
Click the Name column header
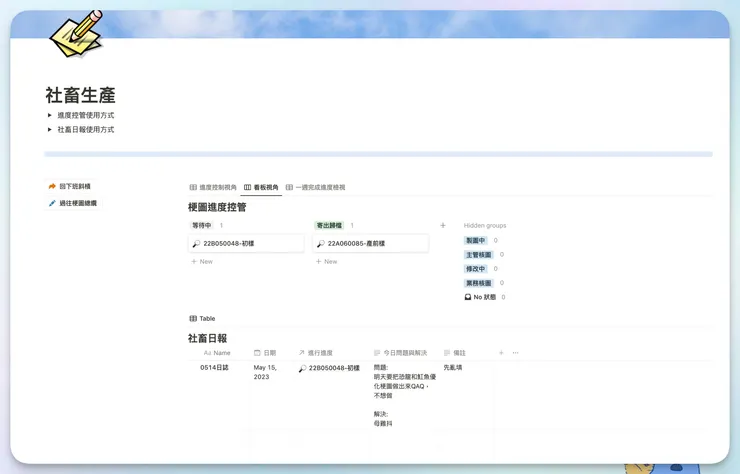coord(217,353)
